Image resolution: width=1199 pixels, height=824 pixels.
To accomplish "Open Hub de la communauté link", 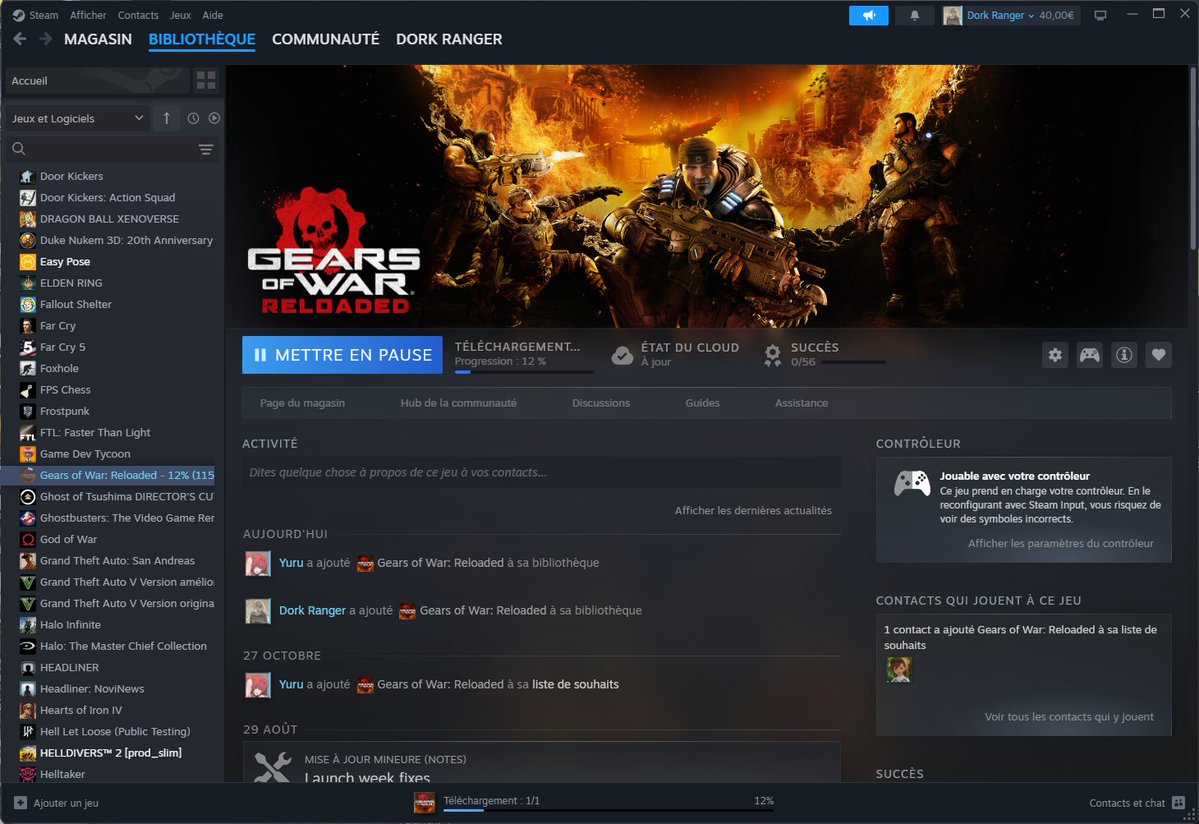I will click(x=459, y=403).
